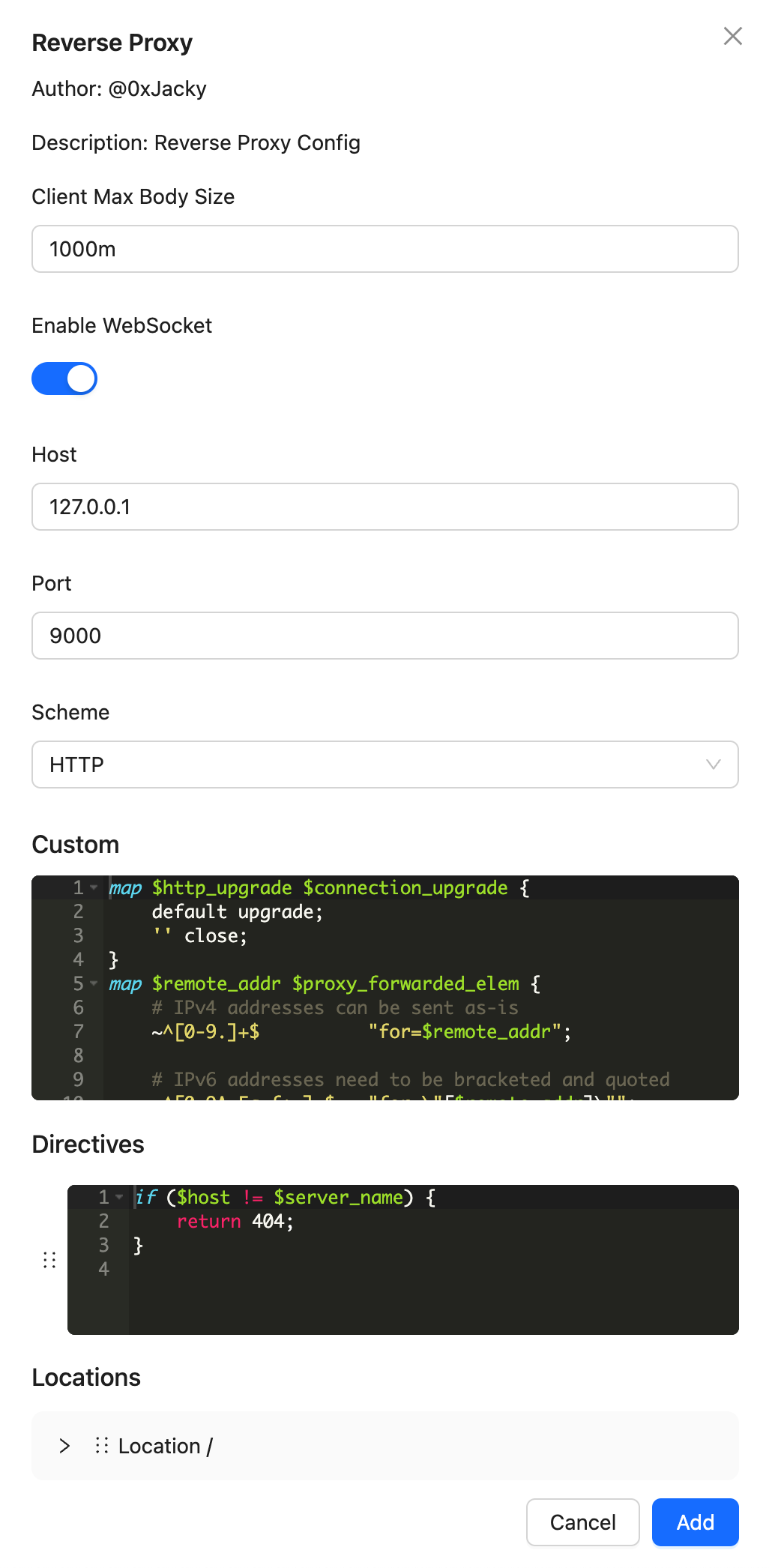Toggle the Enable WebSocket switch

pyautogui.click(x=64, y=379)
